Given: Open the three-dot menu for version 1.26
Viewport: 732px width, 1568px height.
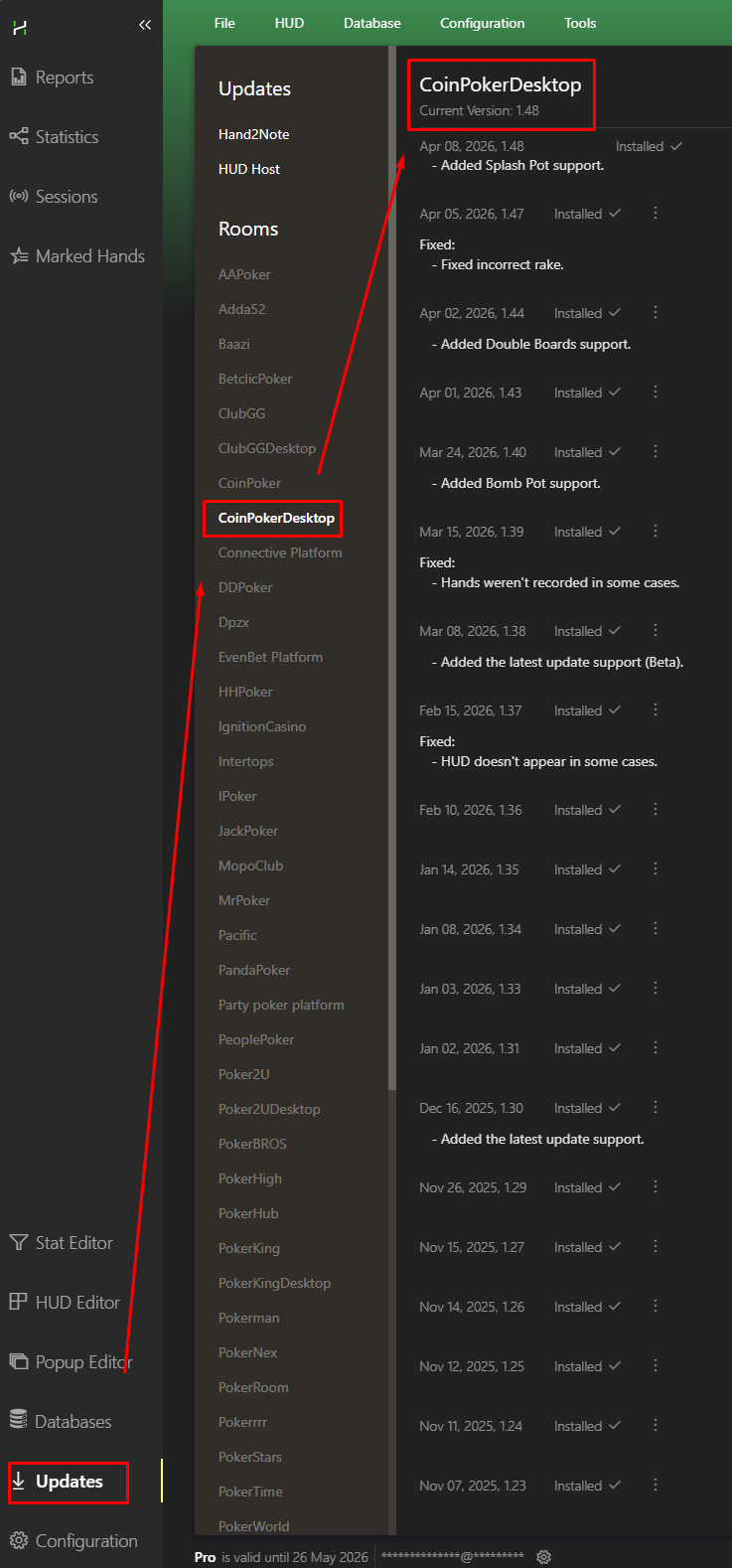Looking at the screenshot, I should coord(656,1307).
